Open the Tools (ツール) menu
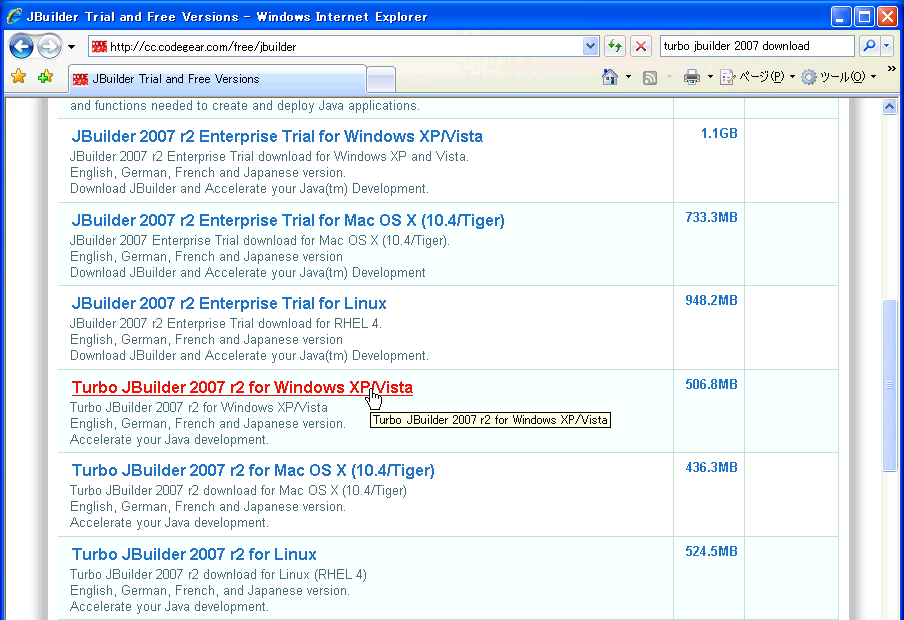Screen dimensions: 904x620 (x=839, y=78)
